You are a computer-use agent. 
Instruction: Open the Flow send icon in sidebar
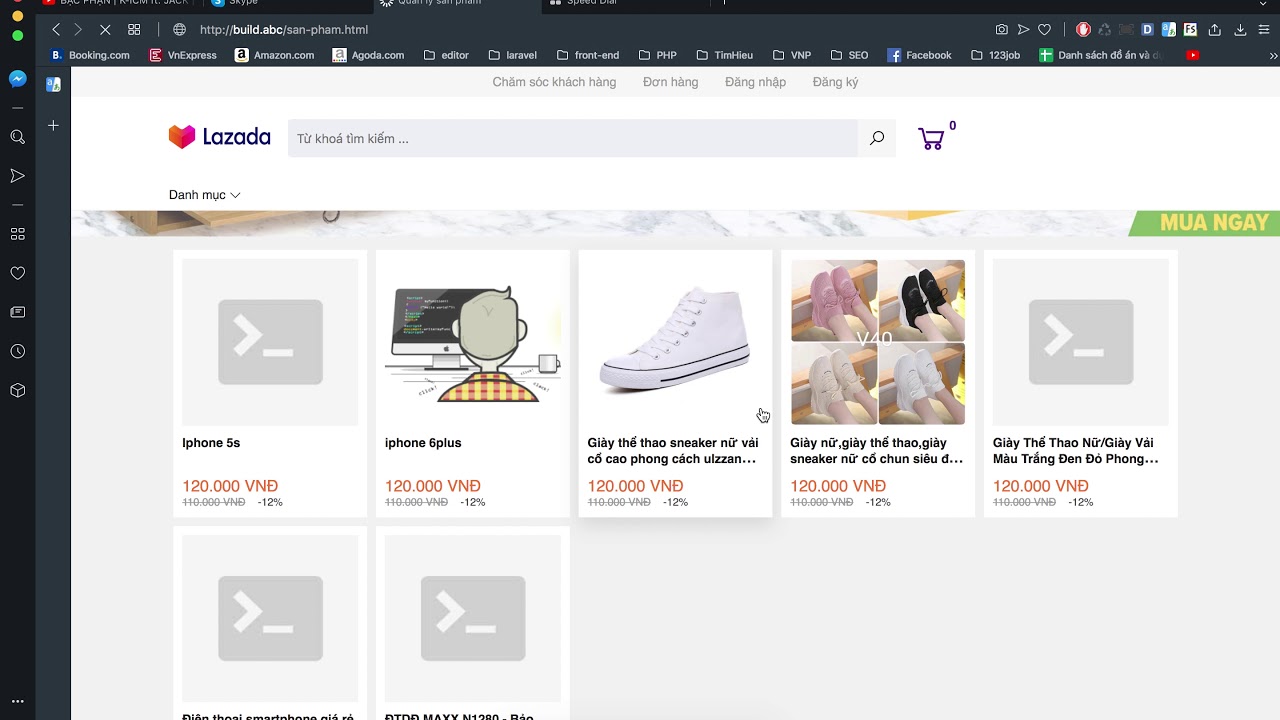pos(17,176)
